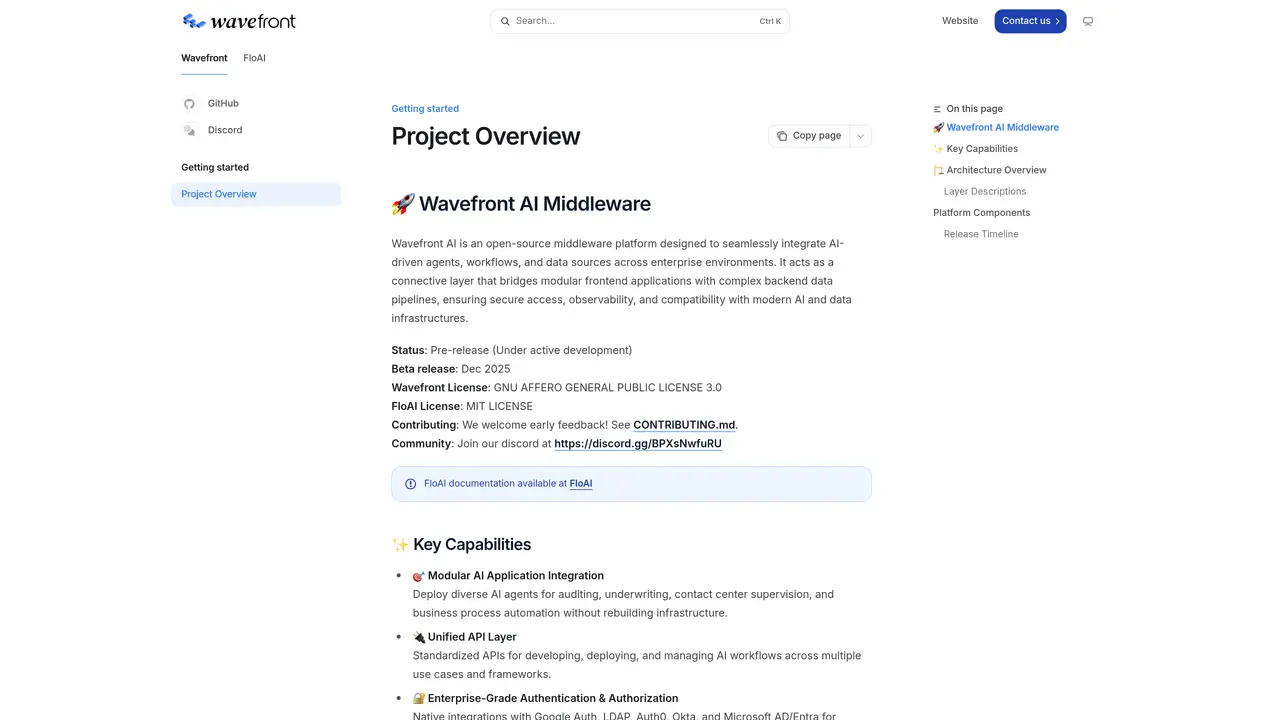The width and height of the screenshot is (1280, 720).
Task: Click the search magnifier icon
Action: pyautogui.click(x=505, y=21)
